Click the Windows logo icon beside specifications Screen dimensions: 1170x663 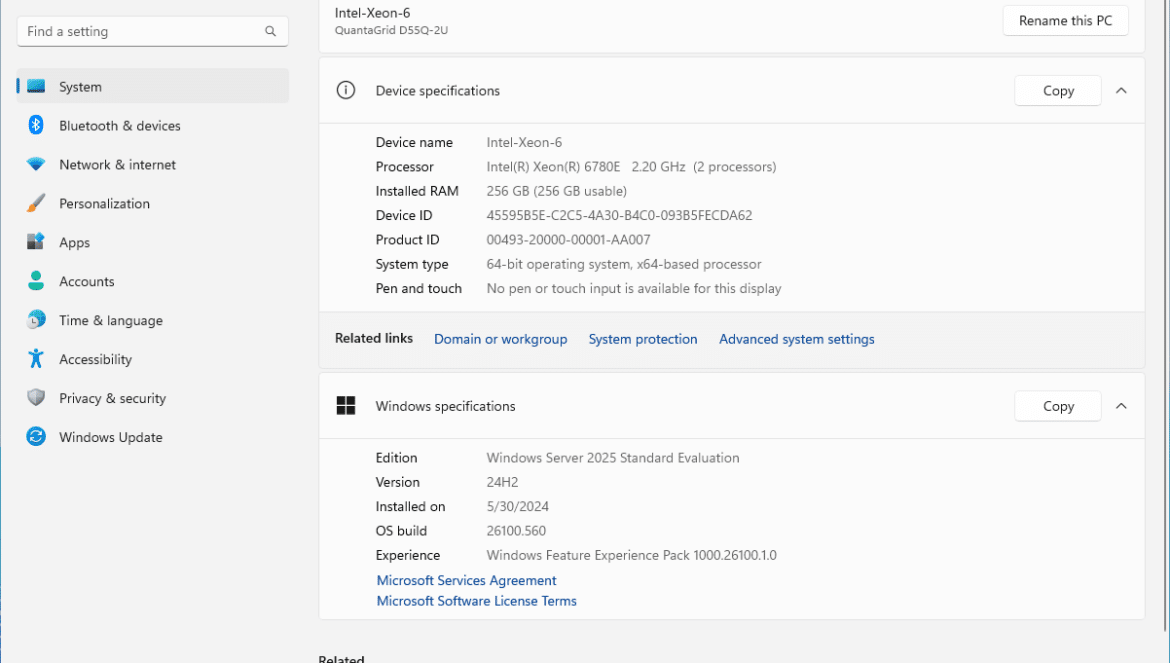(345, 406)
